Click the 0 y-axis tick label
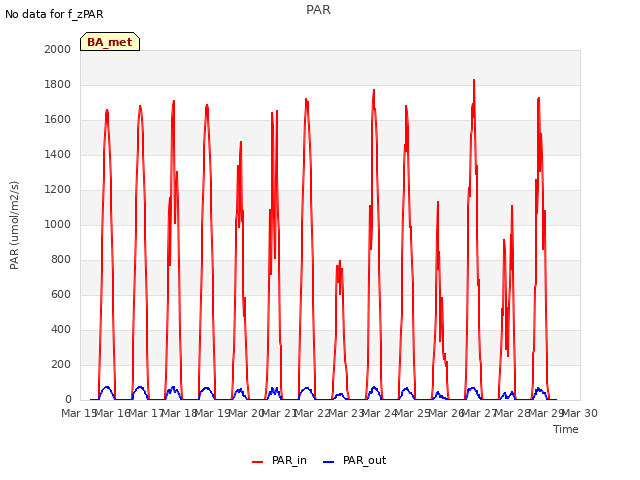Image resolution: width=640 pixels, height=480 pixels. click(68, 400)
